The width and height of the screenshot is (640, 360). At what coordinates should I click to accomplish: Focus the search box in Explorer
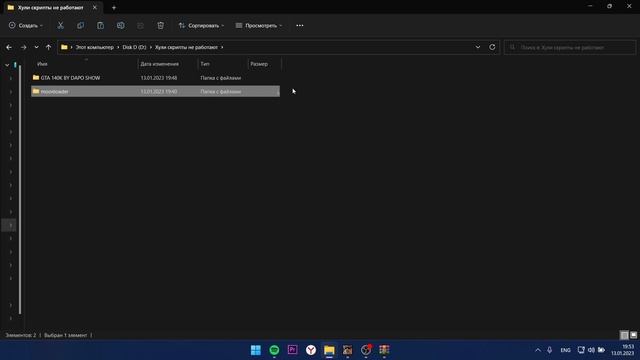coord(570,47)
